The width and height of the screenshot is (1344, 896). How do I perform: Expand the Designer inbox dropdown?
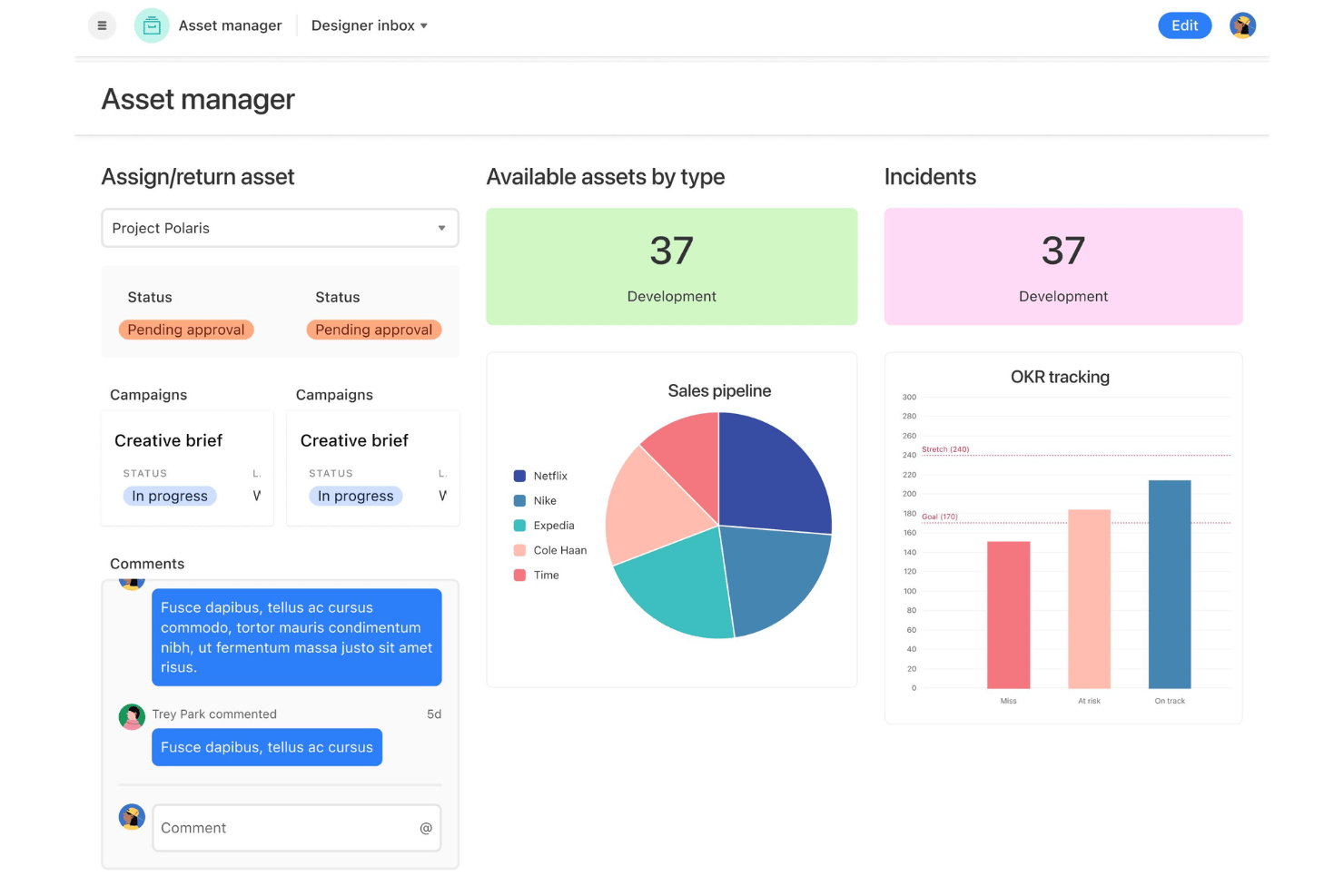370,25
